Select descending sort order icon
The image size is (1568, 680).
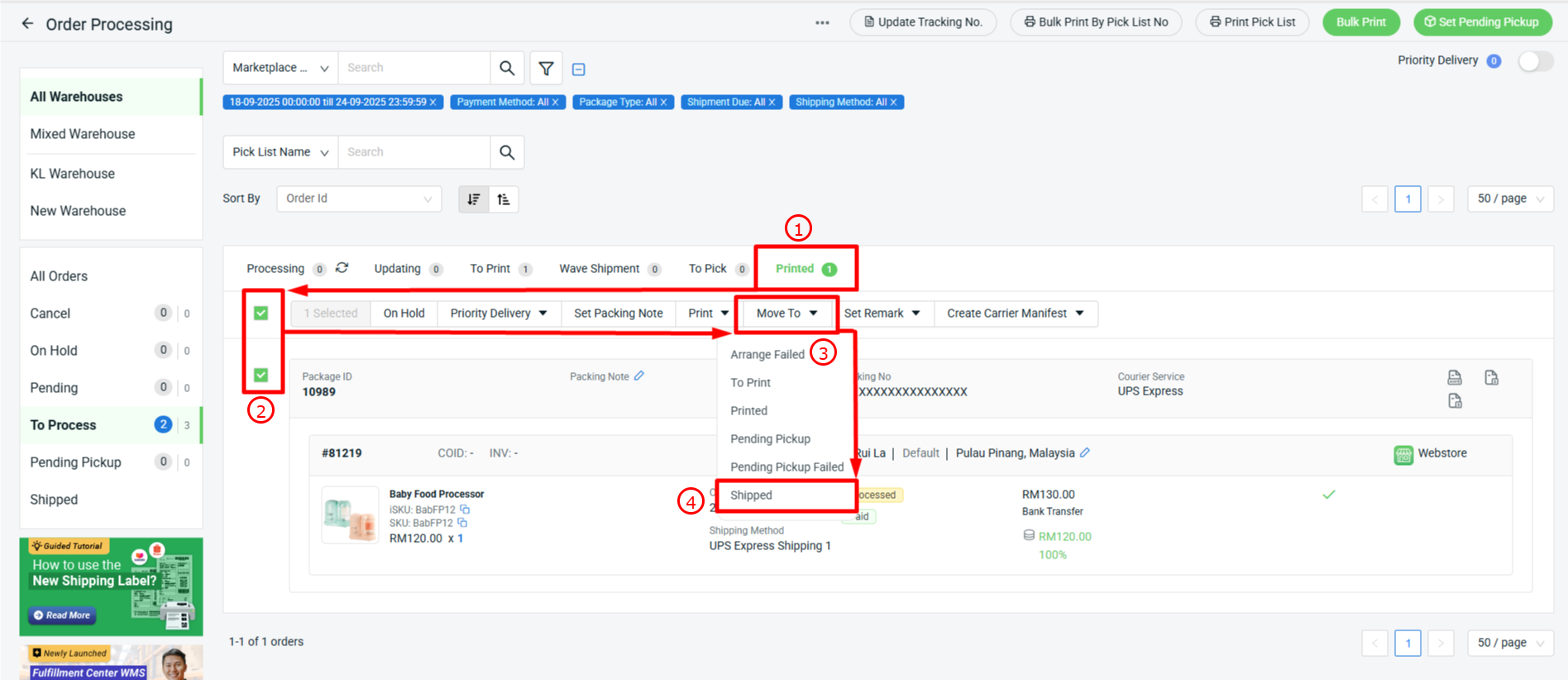pos(474,199)
